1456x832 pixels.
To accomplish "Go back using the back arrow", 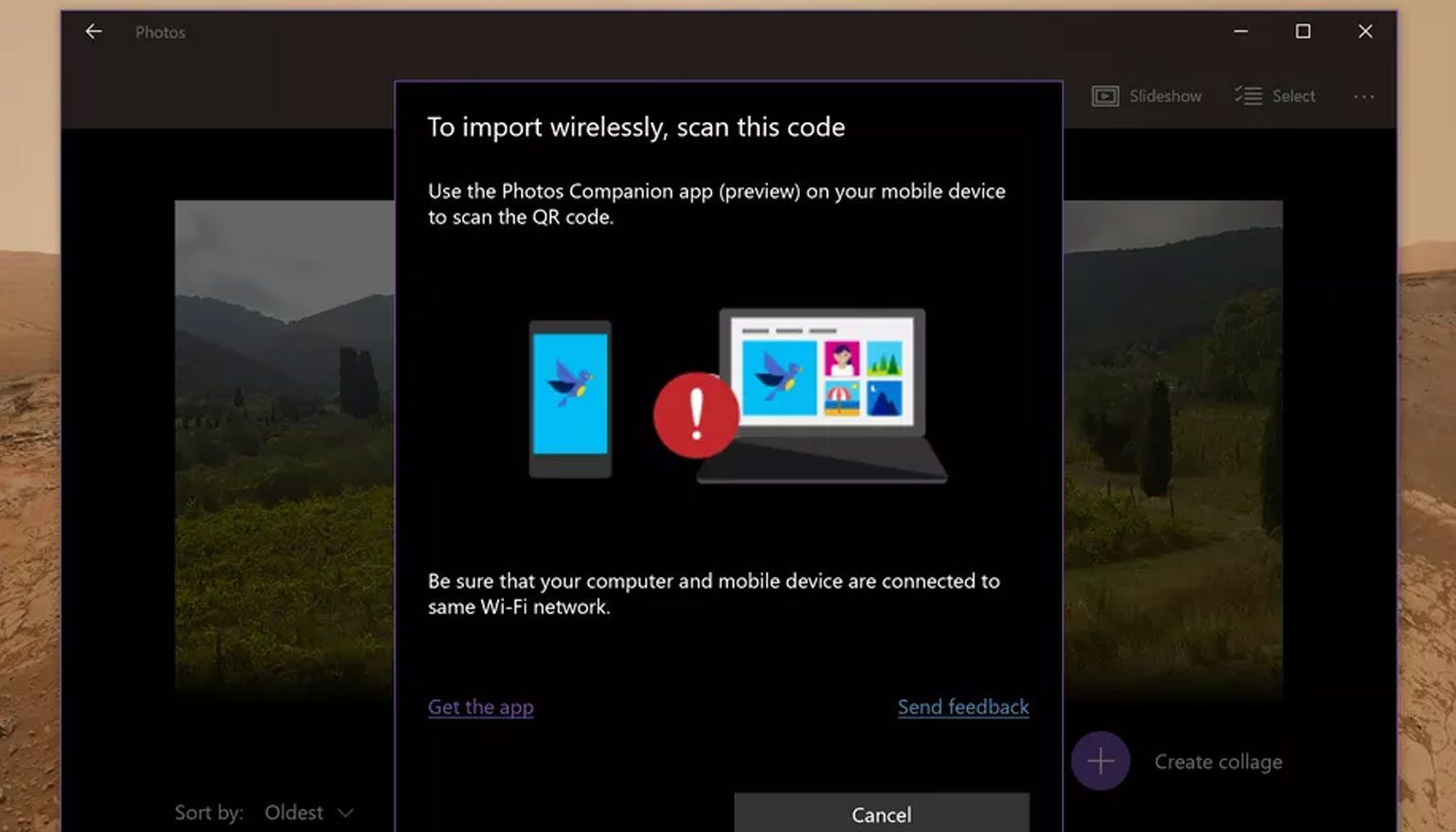I will point(94,31).
